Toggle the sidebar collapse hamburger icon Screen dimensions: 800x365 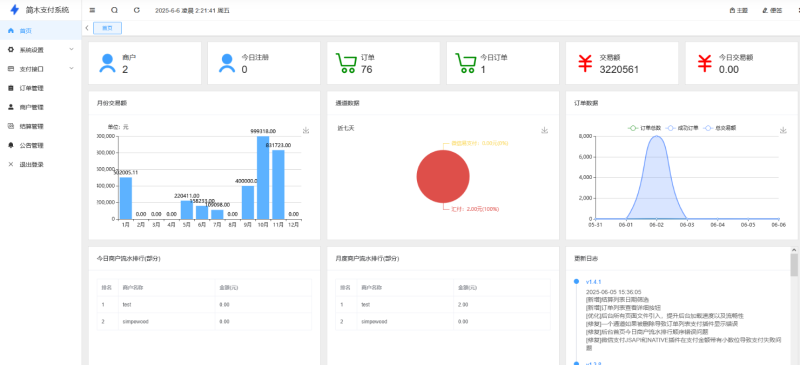pyautogui.click(x=92, y=10)
